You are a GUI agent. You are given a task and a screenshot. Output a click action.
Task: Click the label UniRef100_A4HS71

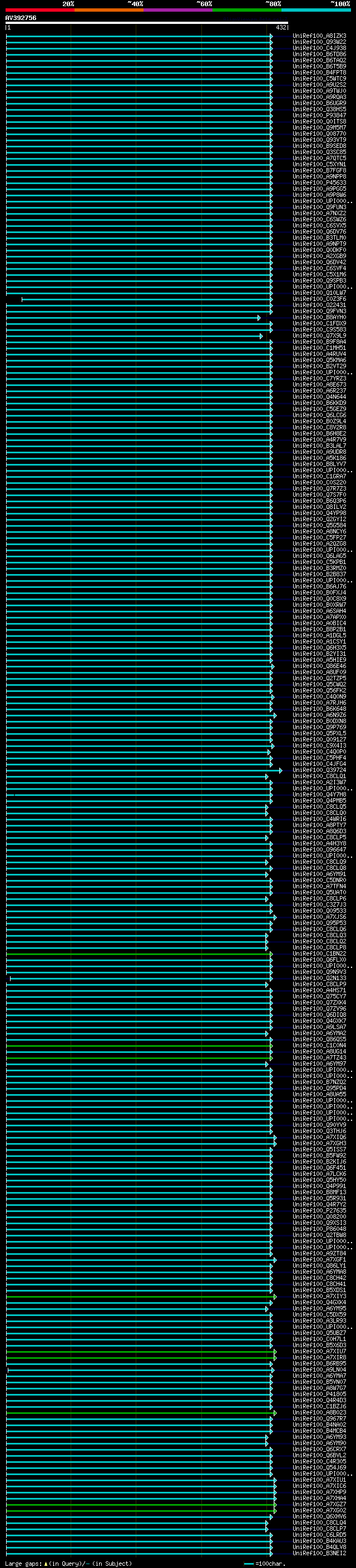click(x=319, y=990)
